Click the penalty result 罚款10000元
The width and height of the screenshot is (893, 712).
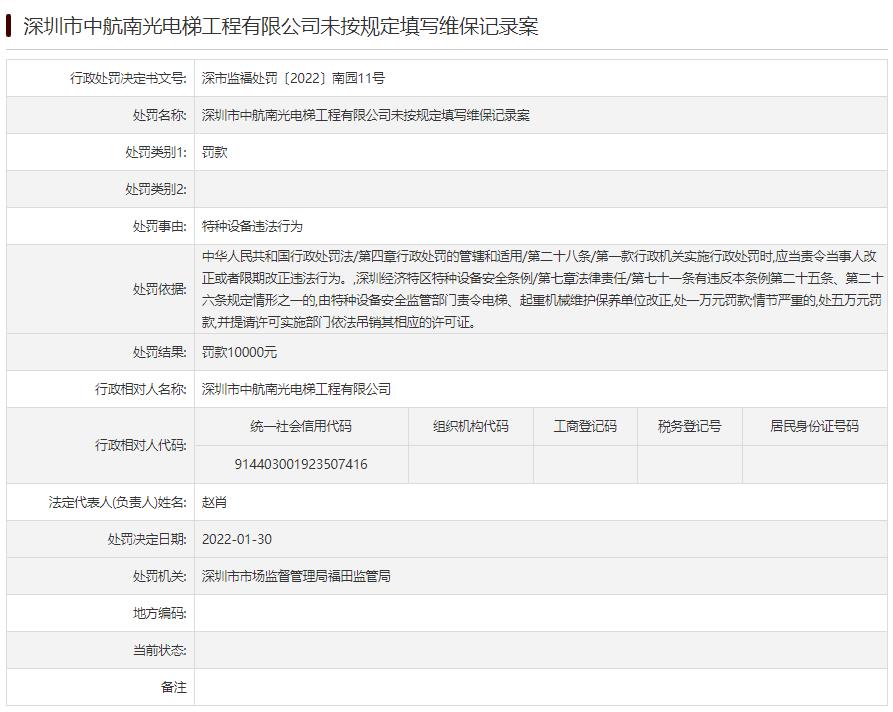[x=239, y=352]
